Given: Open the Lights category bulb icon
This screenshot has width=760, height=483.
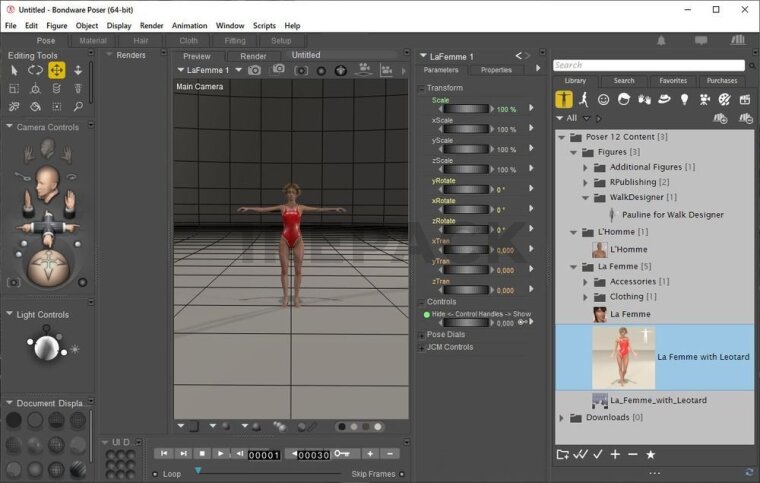Looking at the screenshot, I should click(x=684, y=100).
